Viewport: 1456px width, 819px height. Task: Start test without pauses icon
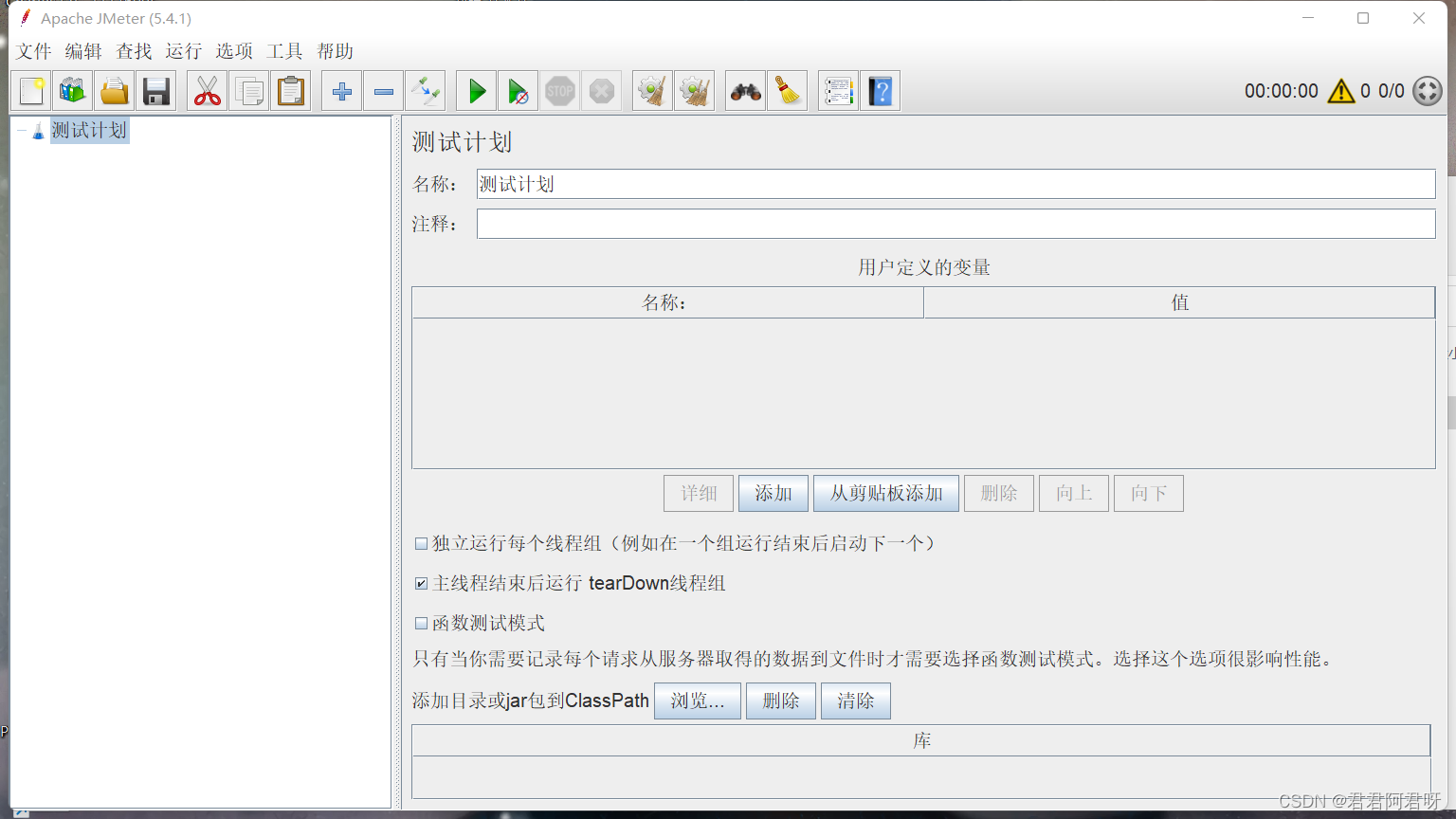tap(518, 91)
